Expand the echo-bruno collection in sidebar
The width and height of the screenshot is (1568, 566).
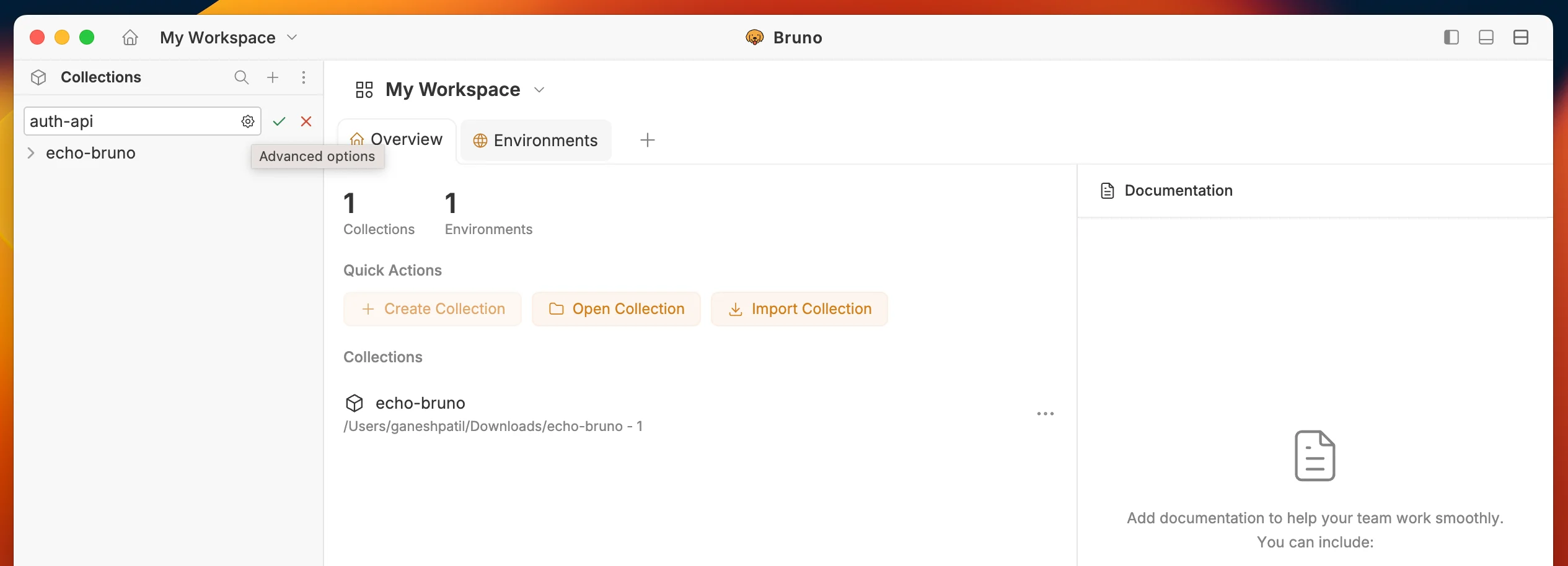tap(31, 153)
